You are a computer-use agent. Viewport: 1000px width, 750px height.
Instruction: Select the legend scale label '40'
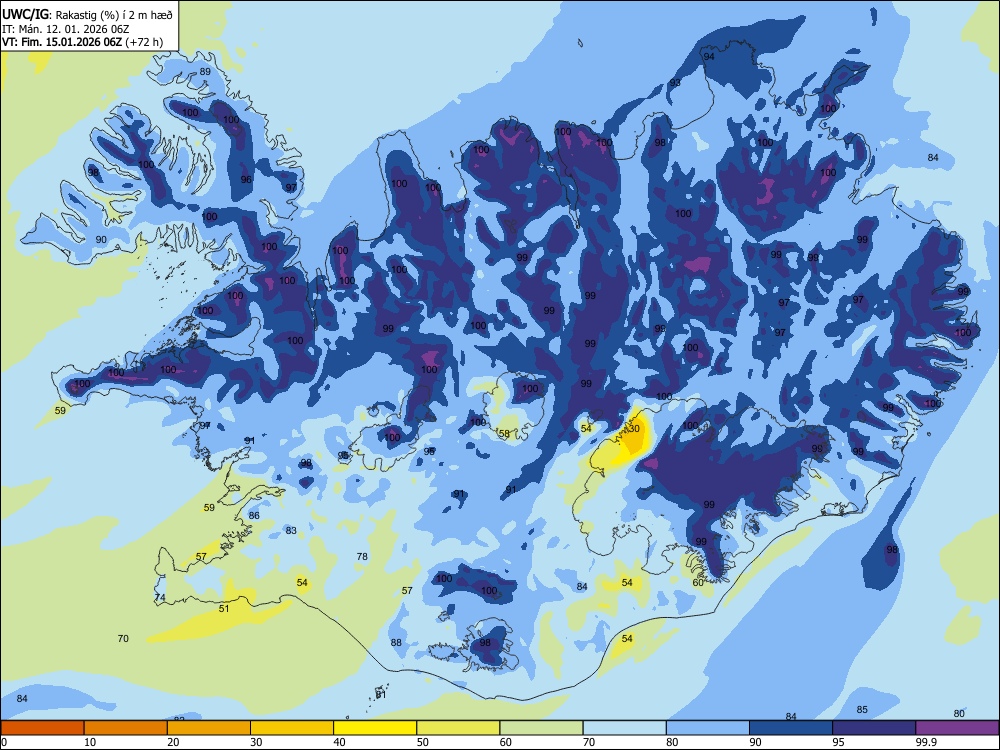tap(339, 742)
